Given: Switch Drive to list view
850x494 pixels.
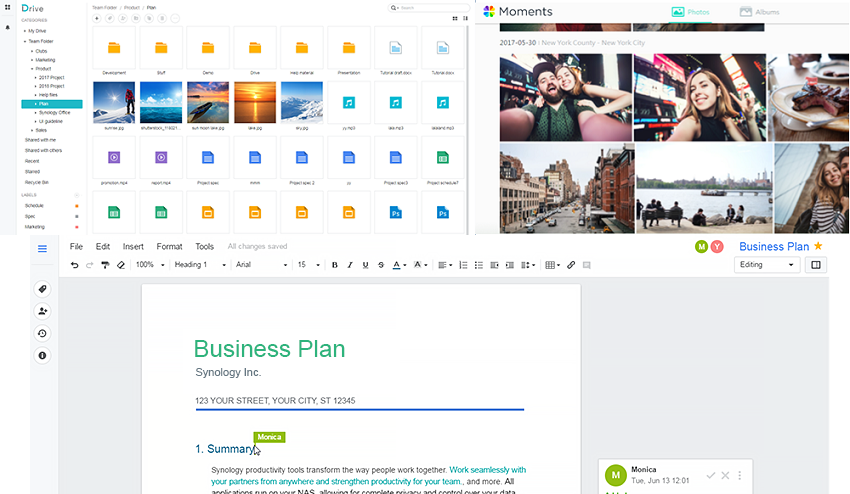Looking at the screenshot, I should (465, 18).
